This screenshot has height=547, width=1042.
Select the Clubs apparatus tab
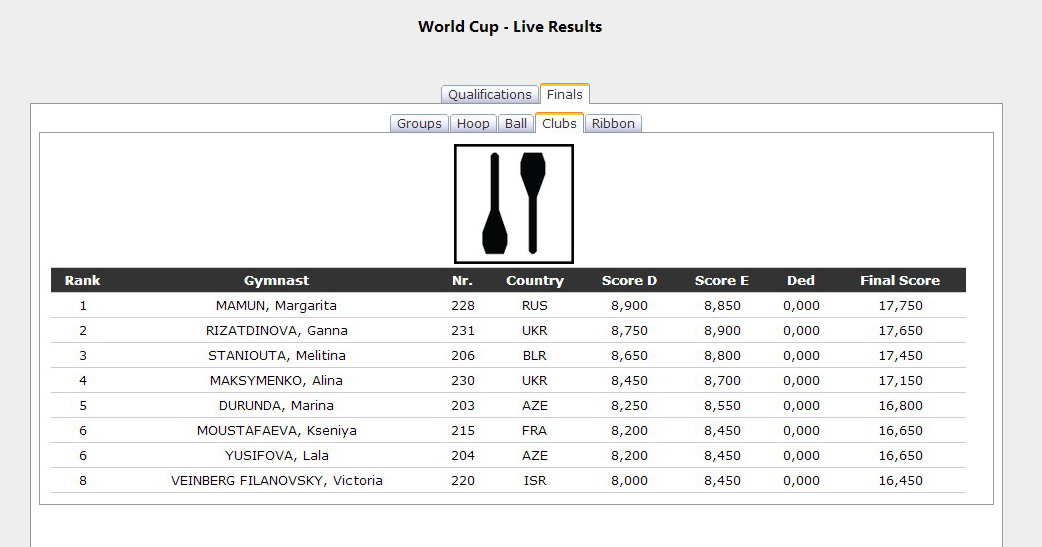[x=559, y=124]
